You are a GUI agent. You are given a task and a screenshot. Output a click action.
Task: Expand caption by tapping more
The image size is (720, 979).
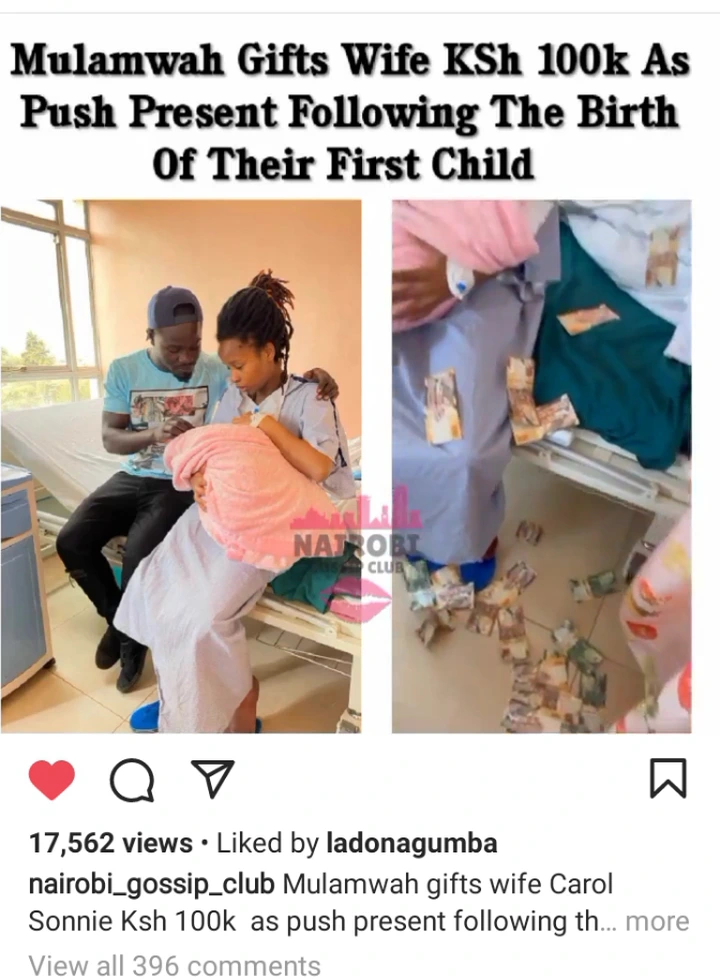[x=657, y=921]
